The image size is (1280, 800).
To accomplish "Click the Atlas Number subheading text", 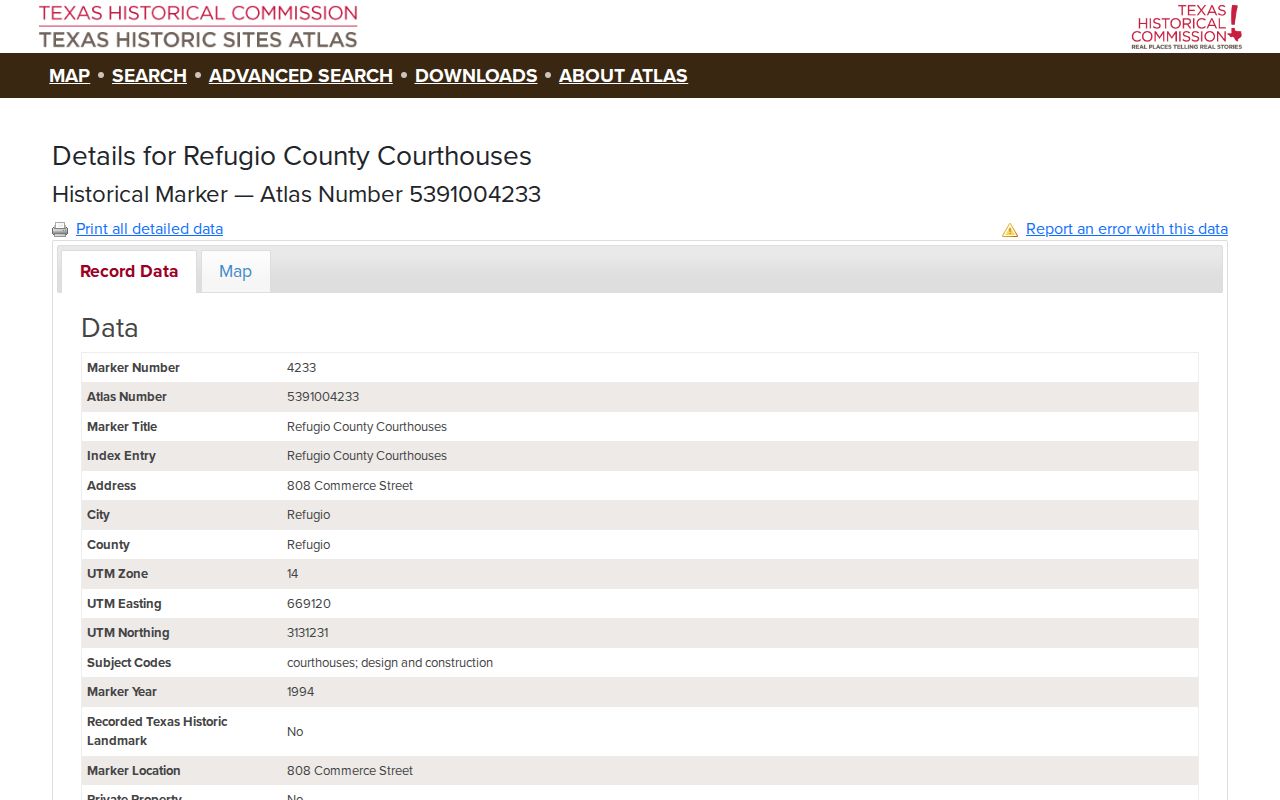I will (296, 194).
